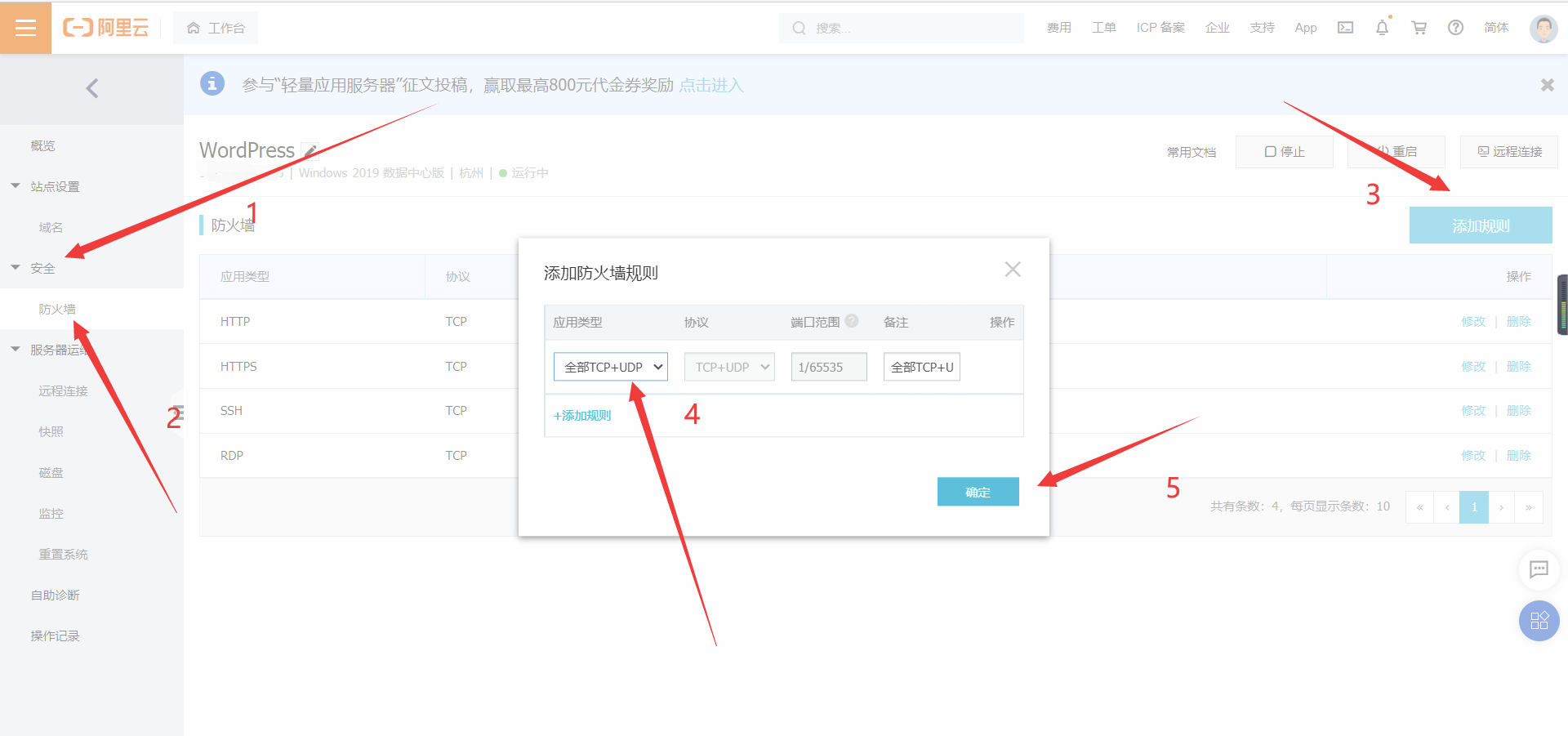Click the Aliyun logo
The height and width of the screenshot is (736, 1568).
[x=106, y=28]
